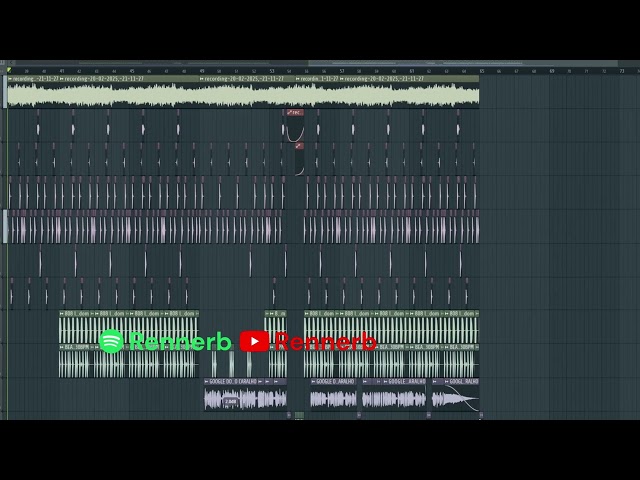The height and width of the screenshot is (480, 640).
Task: Open playlist menu icon at top-left corner
Action: click(x=2, y=63)
